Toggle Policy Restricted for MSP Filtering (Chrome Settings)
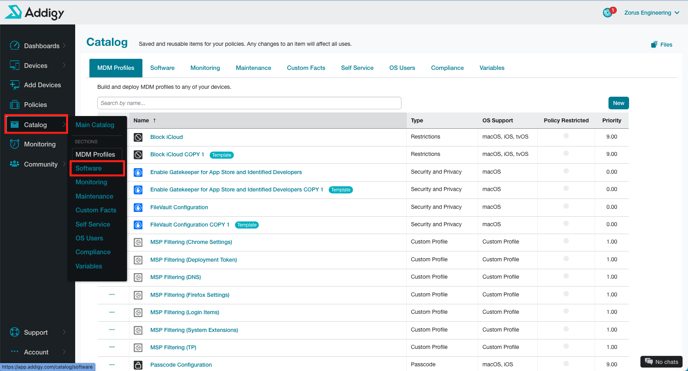 pos(566,241)
